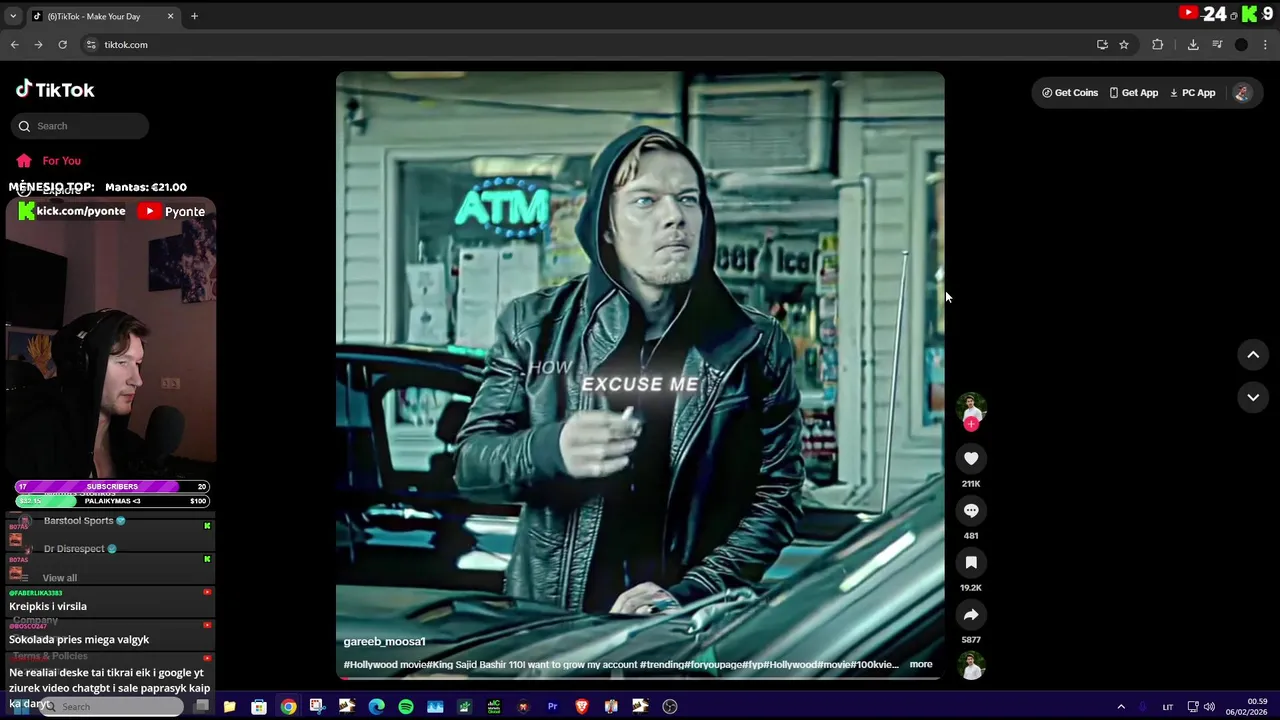Open Brave browser from taskbar

tap(582, 707)
